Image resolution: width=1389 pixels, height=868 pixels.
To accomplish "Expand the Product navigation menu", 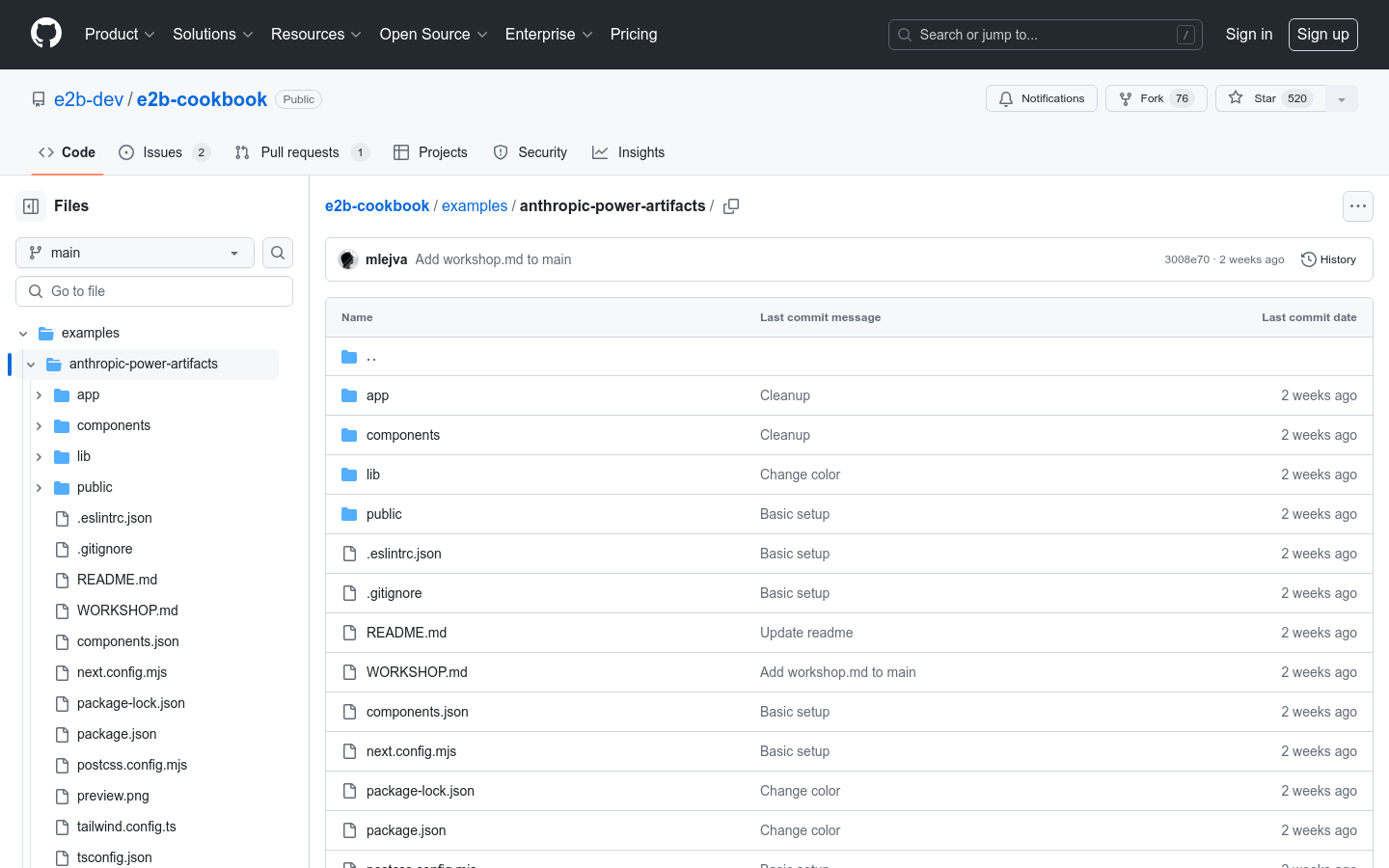I will tap(120, 35).
